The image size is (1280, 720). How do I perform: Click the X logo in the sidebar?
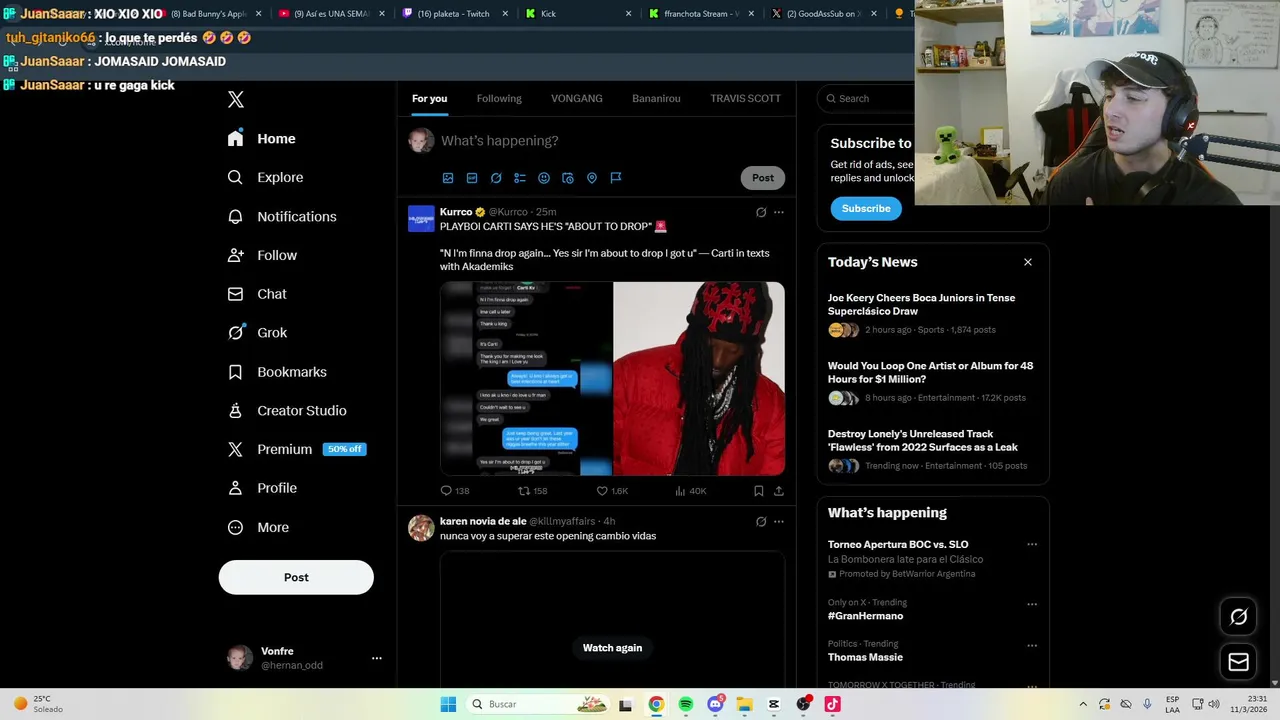point(235,99)
